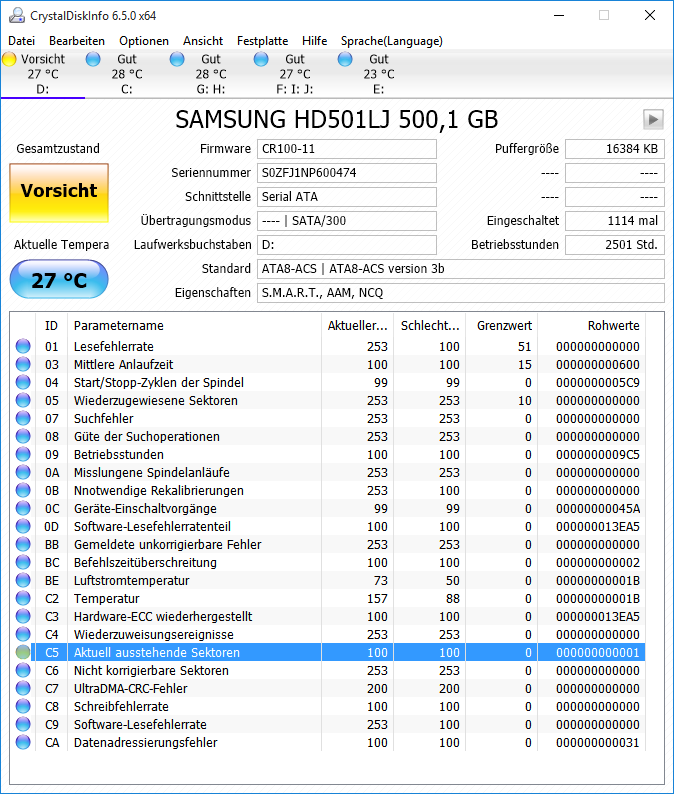Click caution icon for Aktuell ausstehende Sektoren
Screen dimensions: 674x794
pos(23,652)
